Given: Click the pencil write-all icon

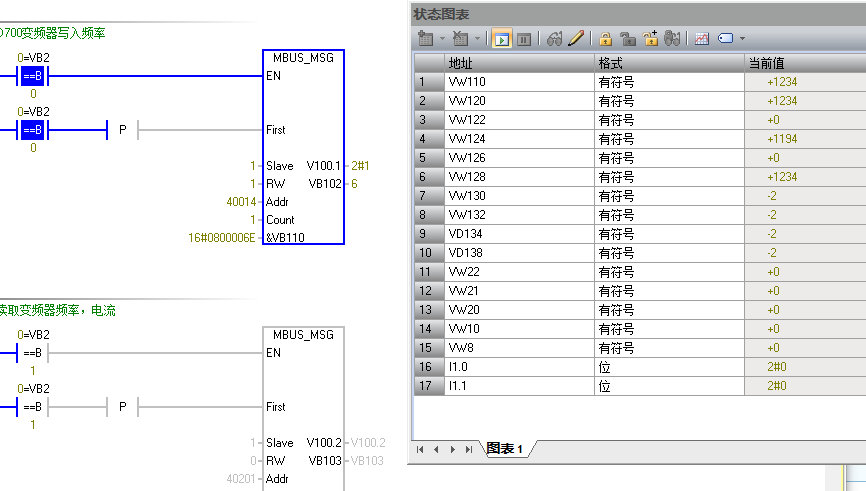Looking at the screenshot, I should 576,39.
